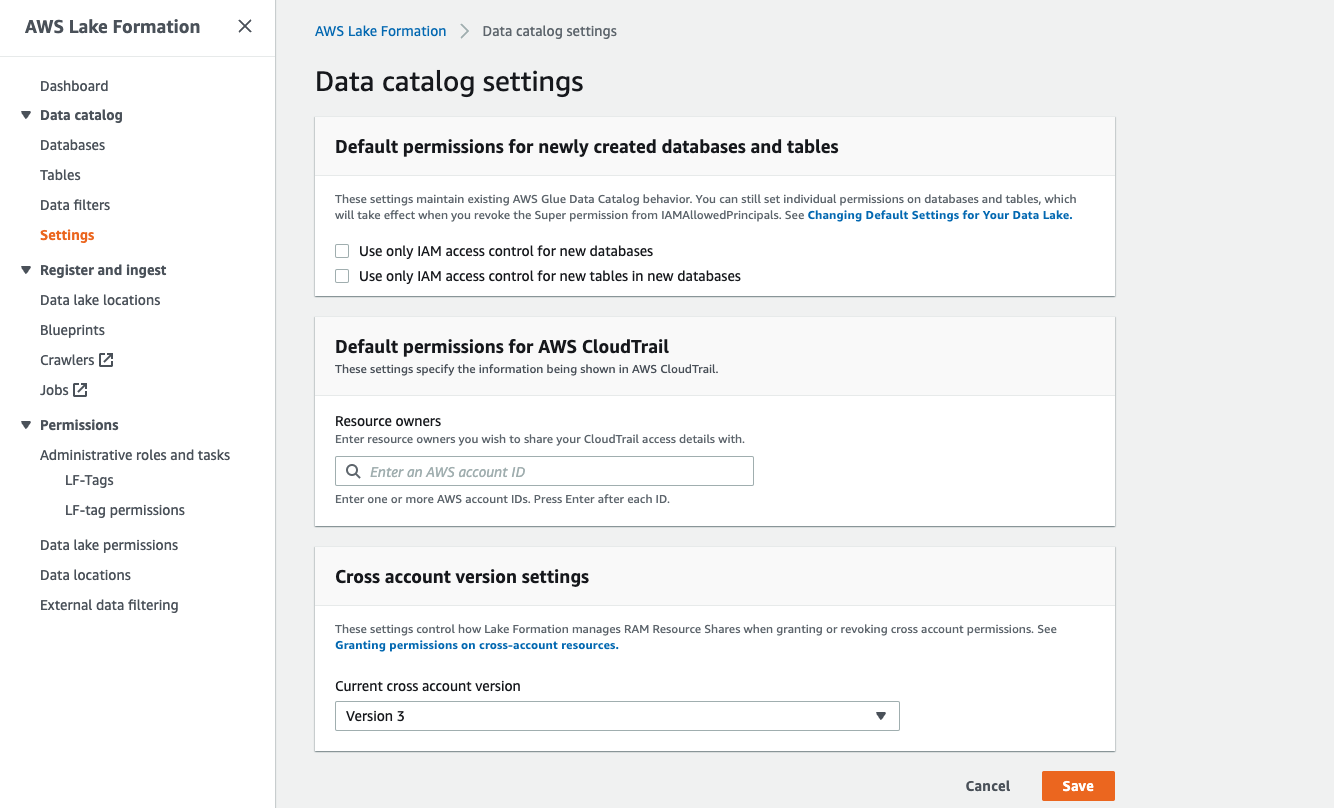Click AWS Lake Formation breadcrumb link

[x=380, y=31]
